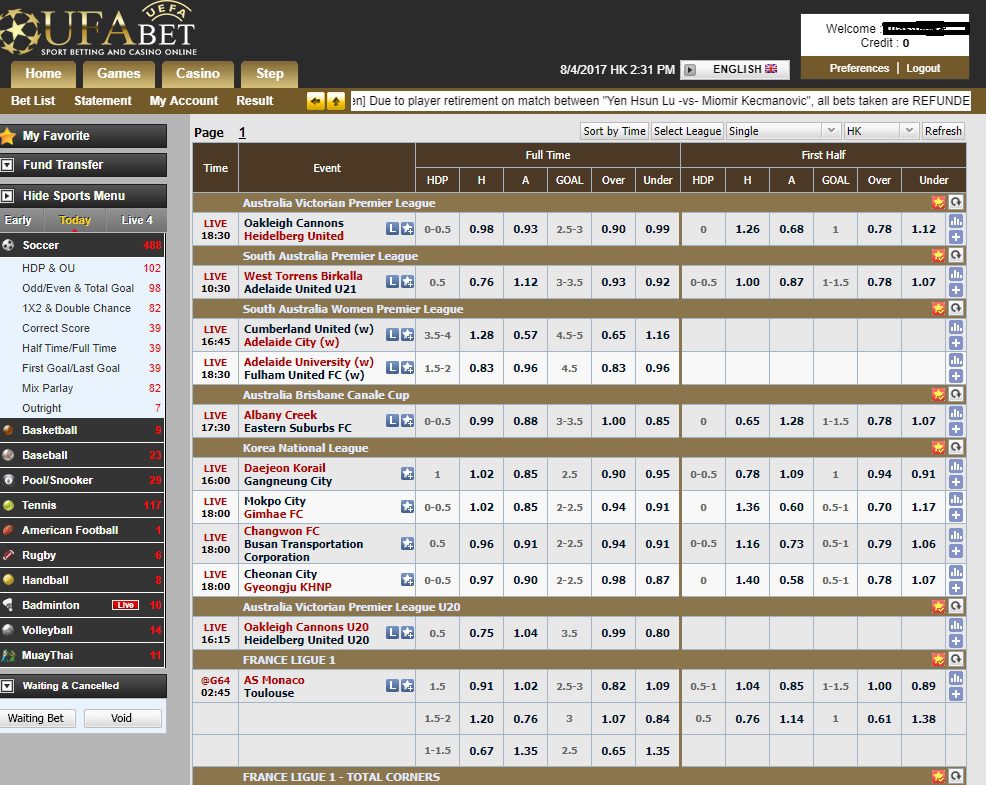The image size is (986, 785).
Task: Select 0.98 home odds for Oakleigh Cannons
Action: click(x=481, y=229)
